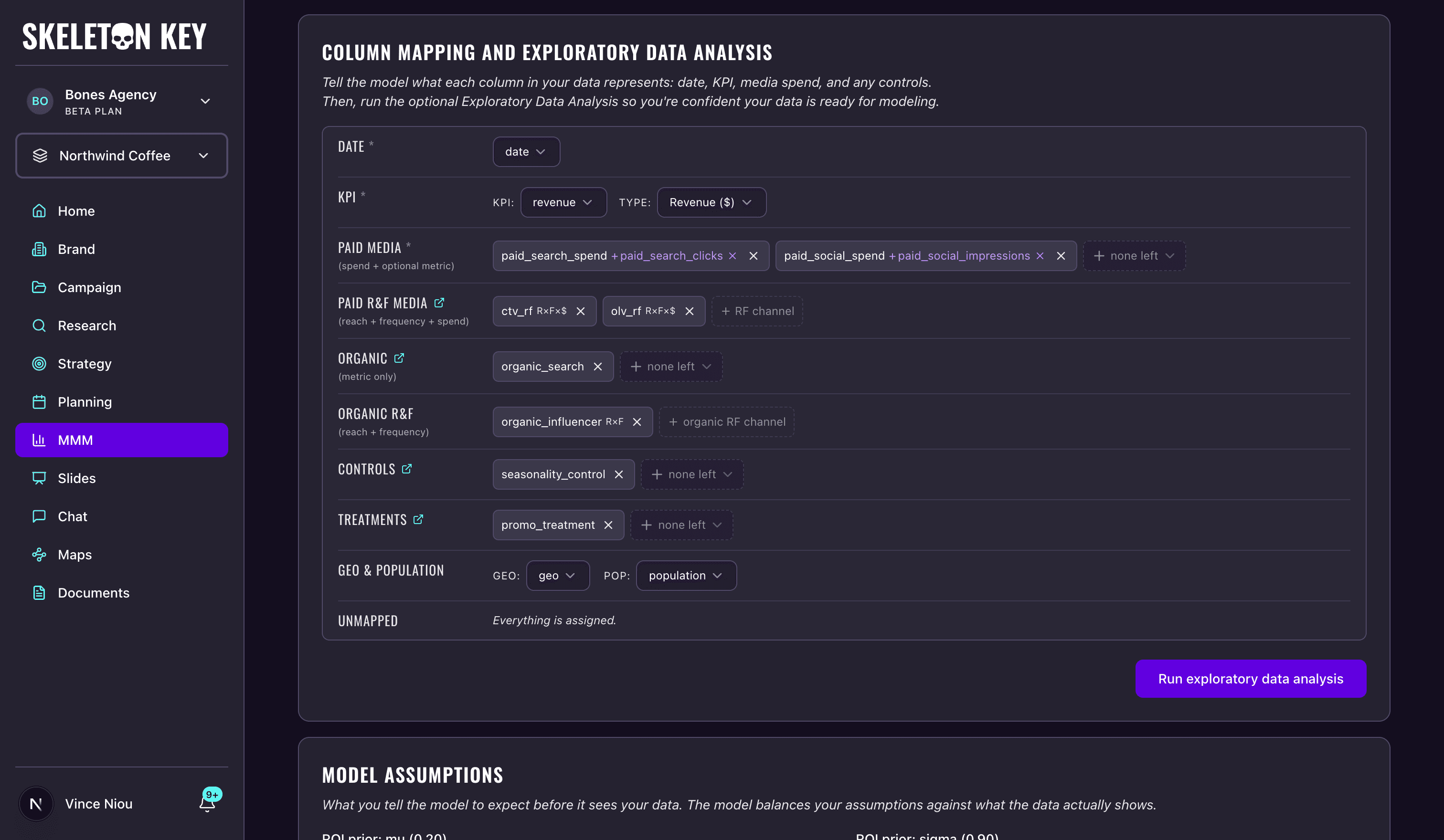
Task: Open the Controls none left dropdown
Action: click(691, 474)
